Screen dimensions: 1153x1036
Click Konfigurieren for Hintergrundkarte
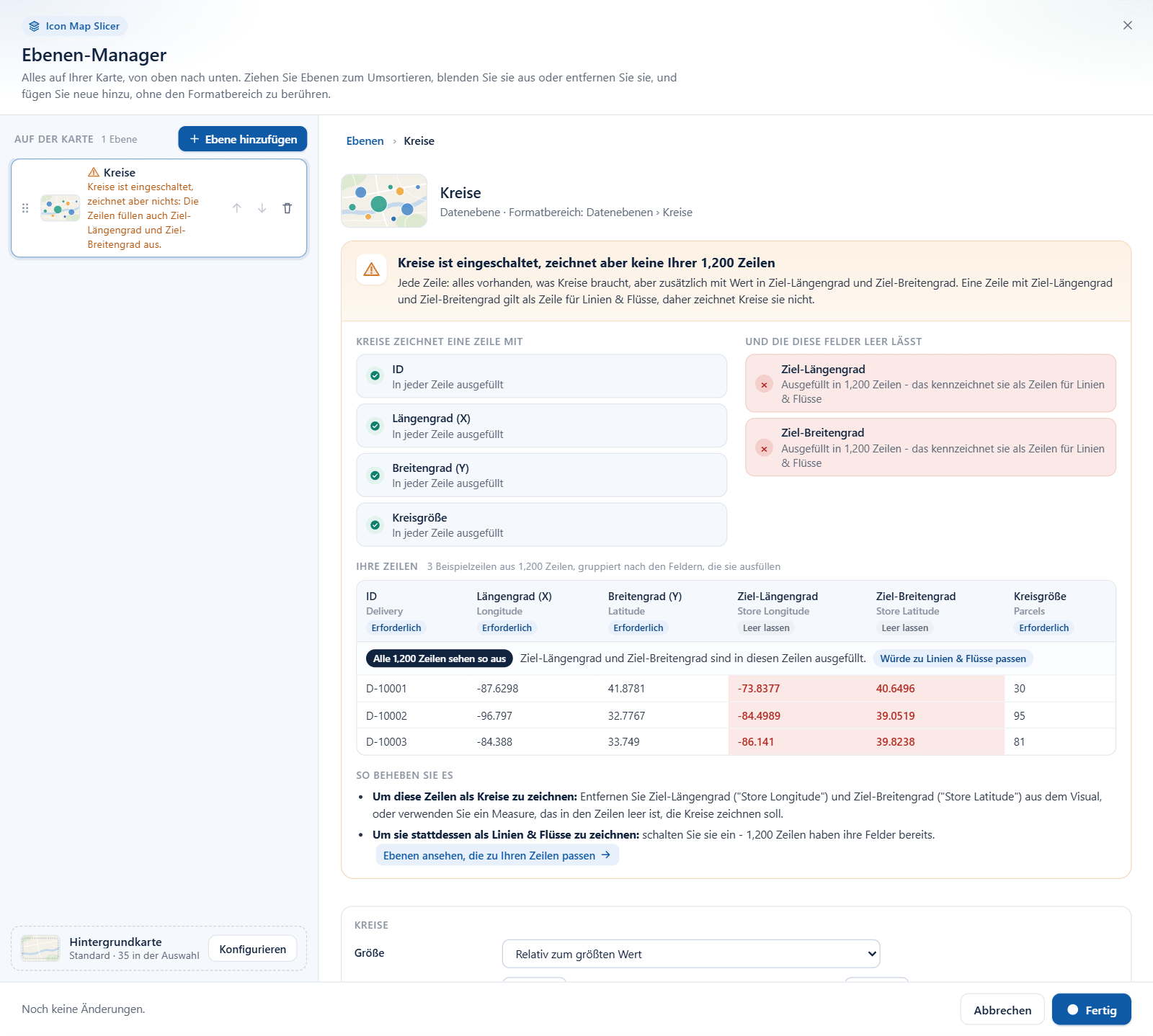(x=253, y=950)
